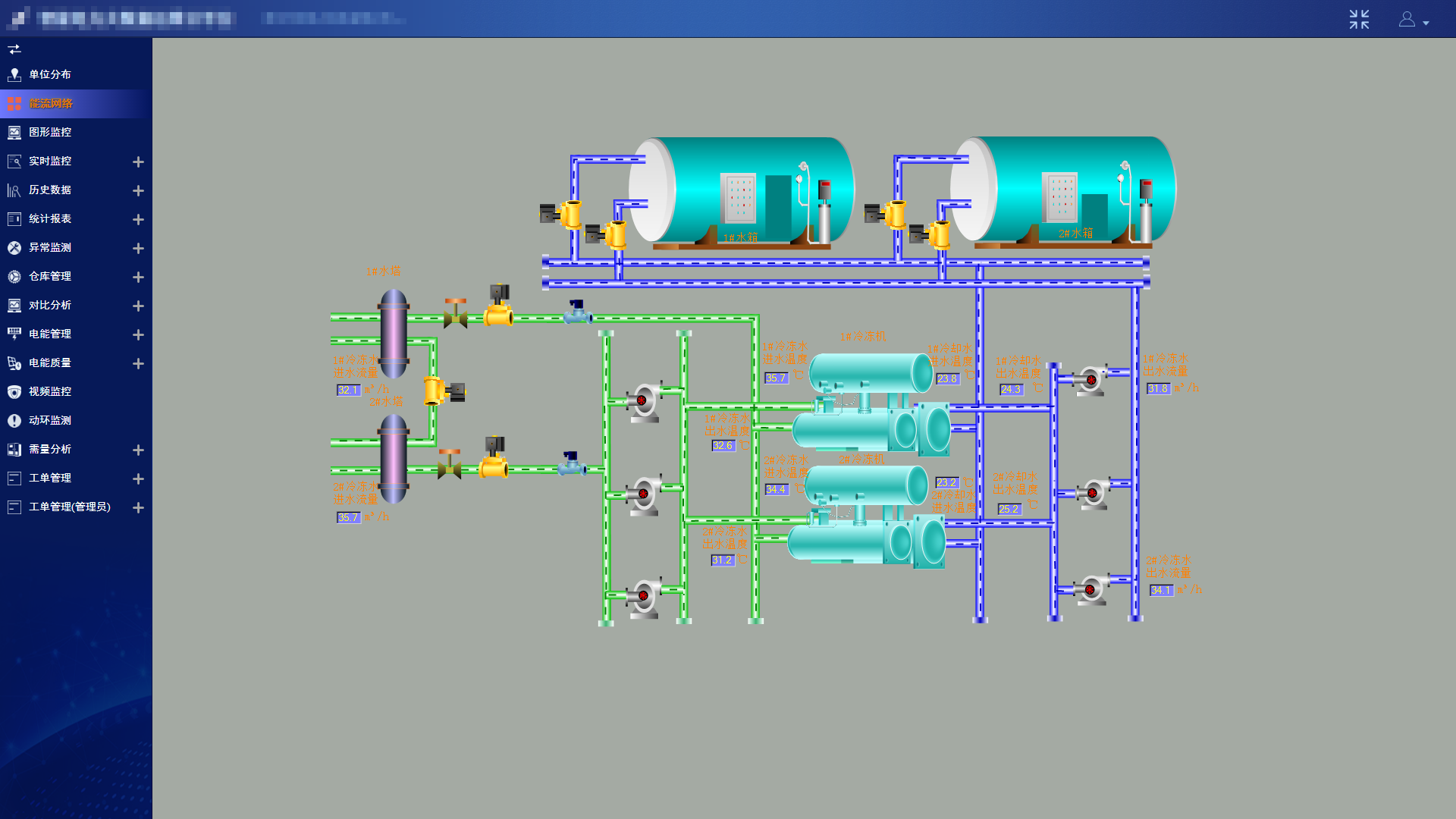Click the 视频监控 camera icon
Screen dimensions: 1456x819
click(14, 391)
